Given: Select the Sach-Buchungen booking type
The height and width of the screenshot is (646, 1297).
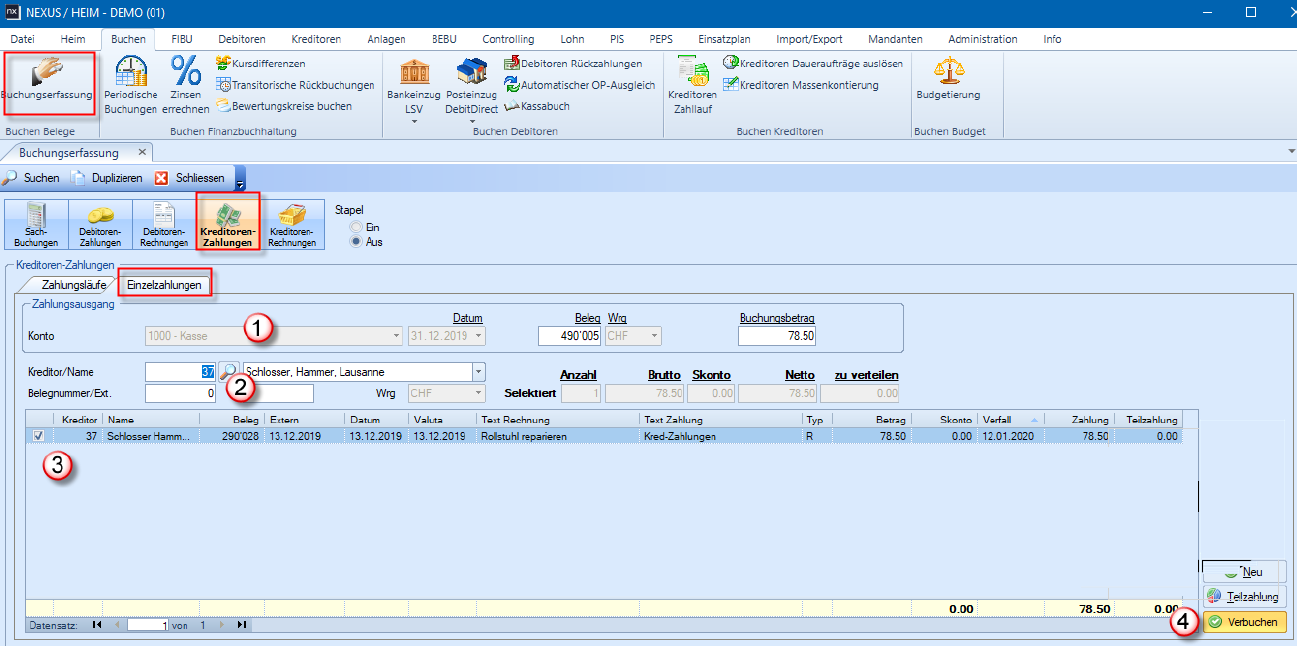Looking at the screenshot, I should click(37, 224).
